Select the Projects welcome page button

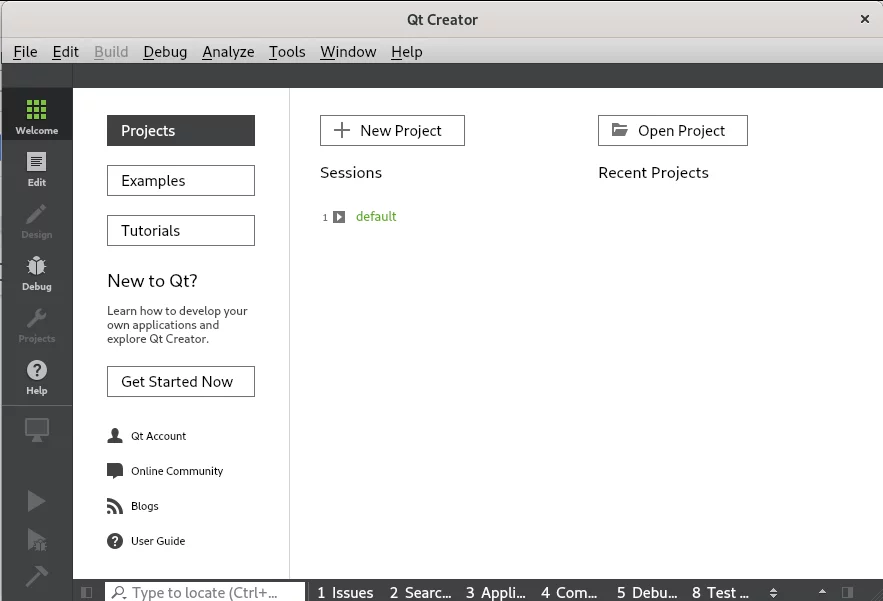[181, 131]
